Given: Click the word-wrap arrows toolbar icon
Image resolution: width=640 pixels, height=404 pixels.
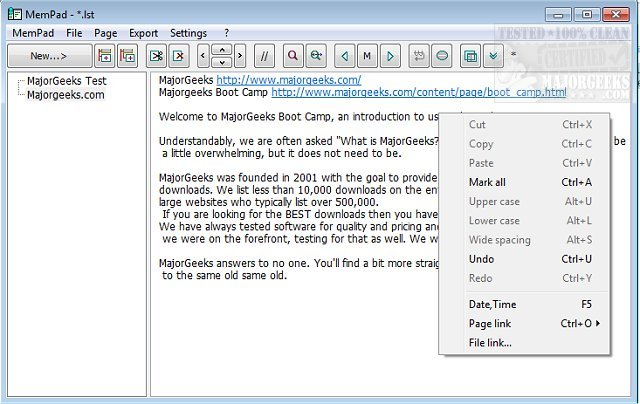Looking at the screenshot, I should point(419,56).
